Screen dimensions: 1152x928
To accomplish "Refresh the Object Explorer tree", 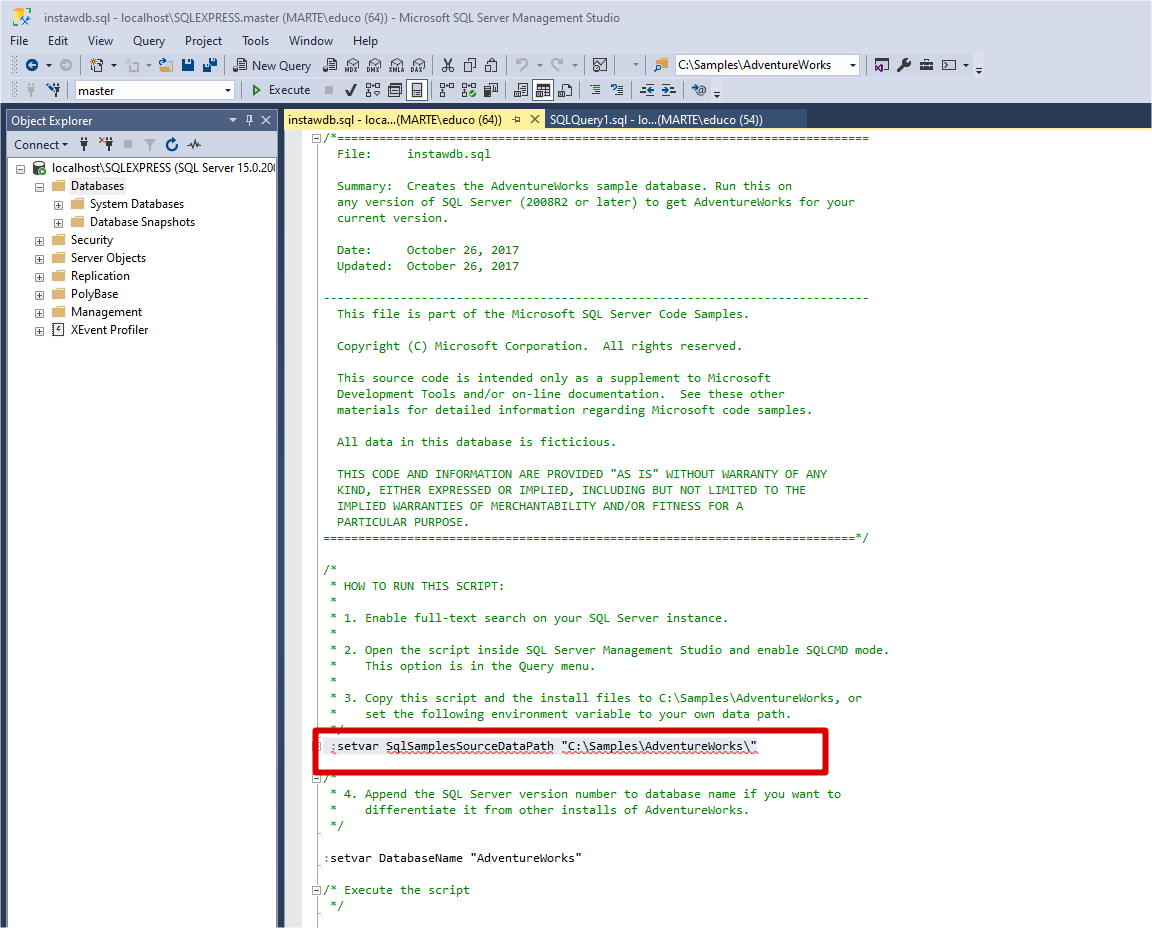I will coord(172,145).
